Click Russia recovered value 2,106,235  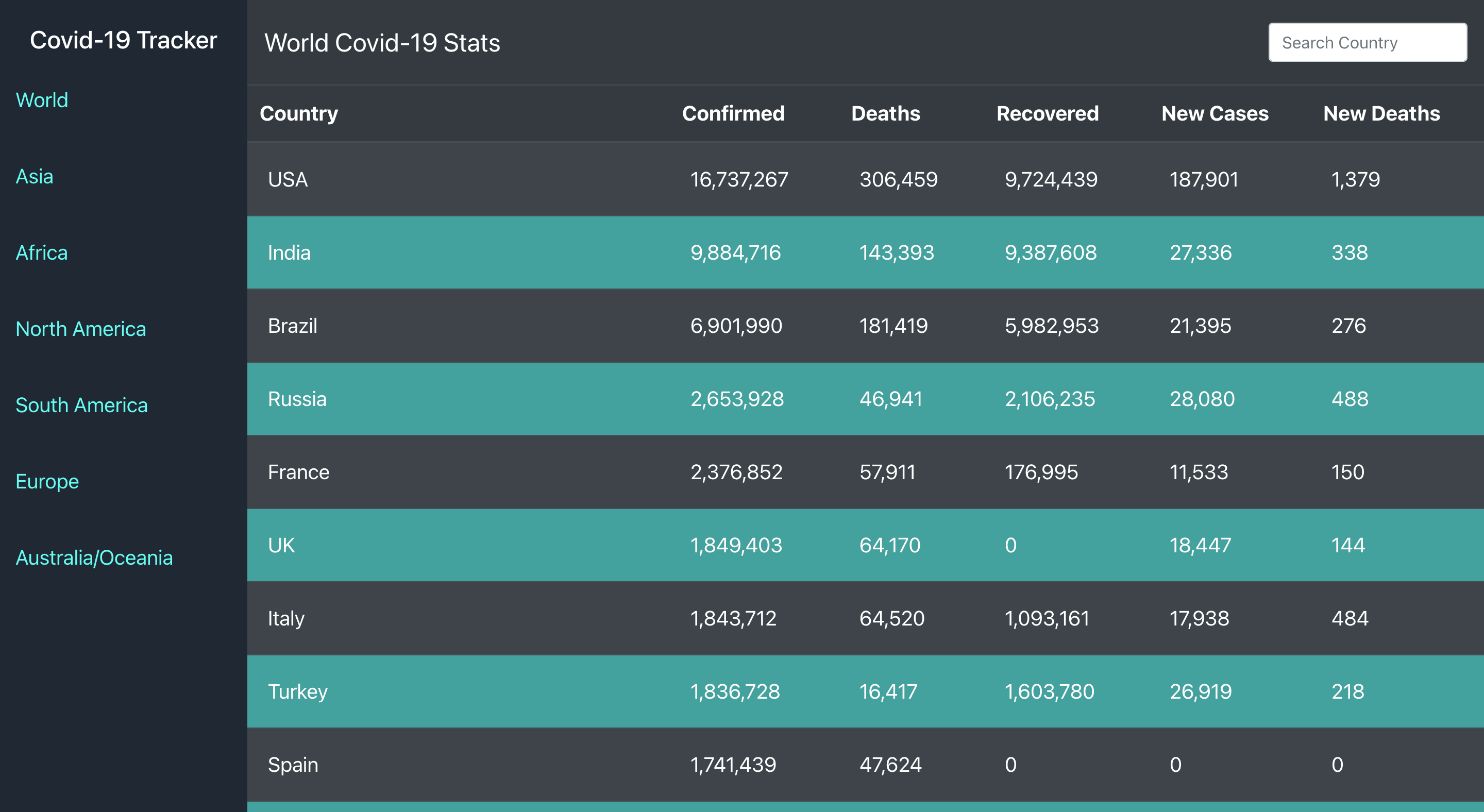[x=1050, y=399]
